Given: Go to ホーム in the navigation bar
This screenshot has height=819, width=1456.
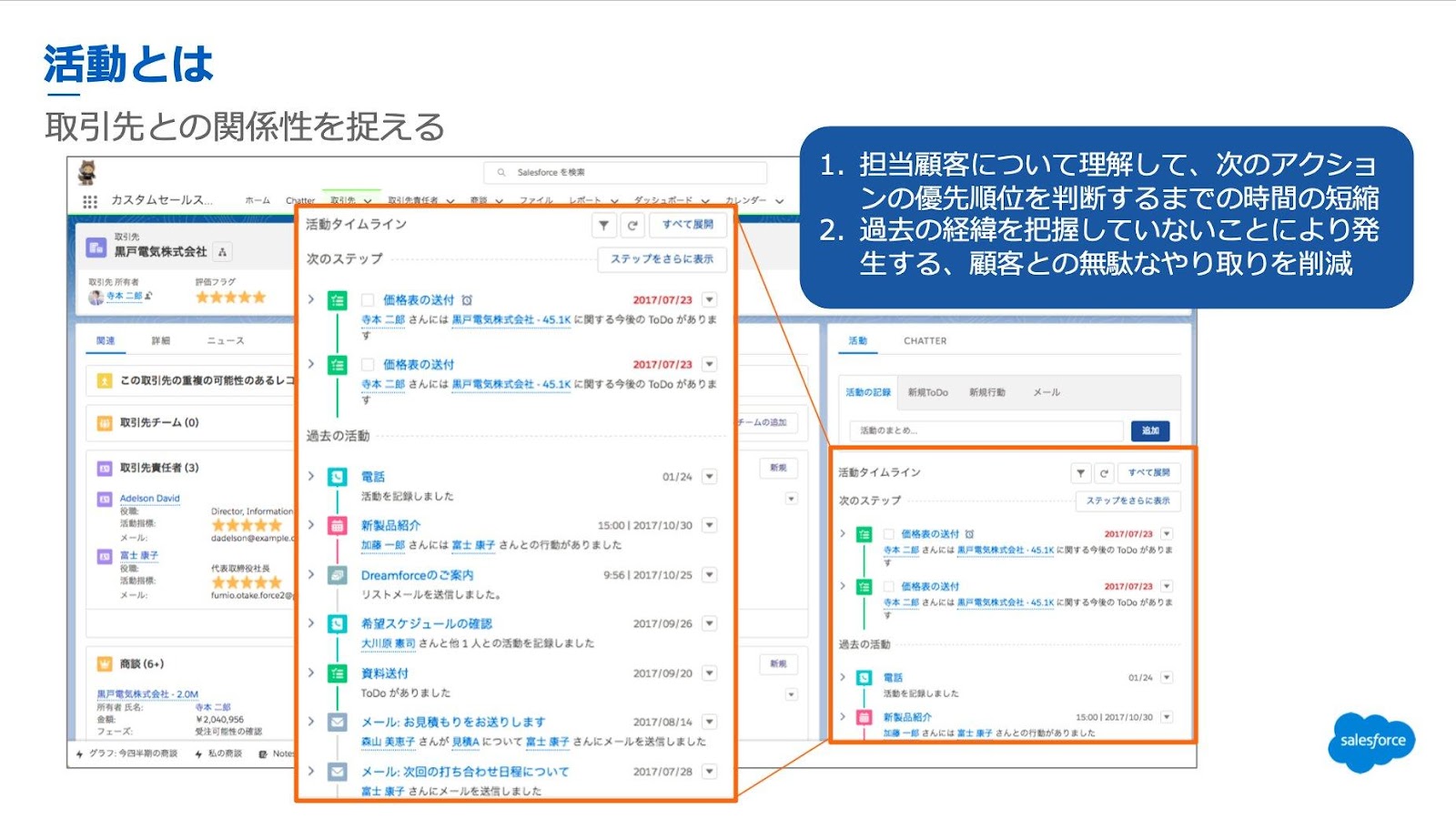Looking at the screenshot, I should point(258,200).
